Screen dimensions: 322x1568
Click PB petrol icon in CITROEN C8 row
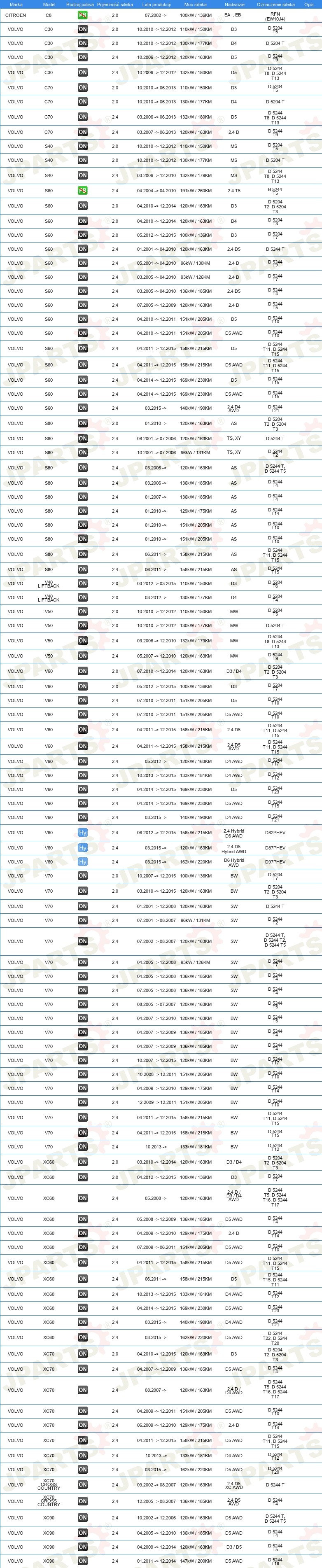[x=82, y=14]
